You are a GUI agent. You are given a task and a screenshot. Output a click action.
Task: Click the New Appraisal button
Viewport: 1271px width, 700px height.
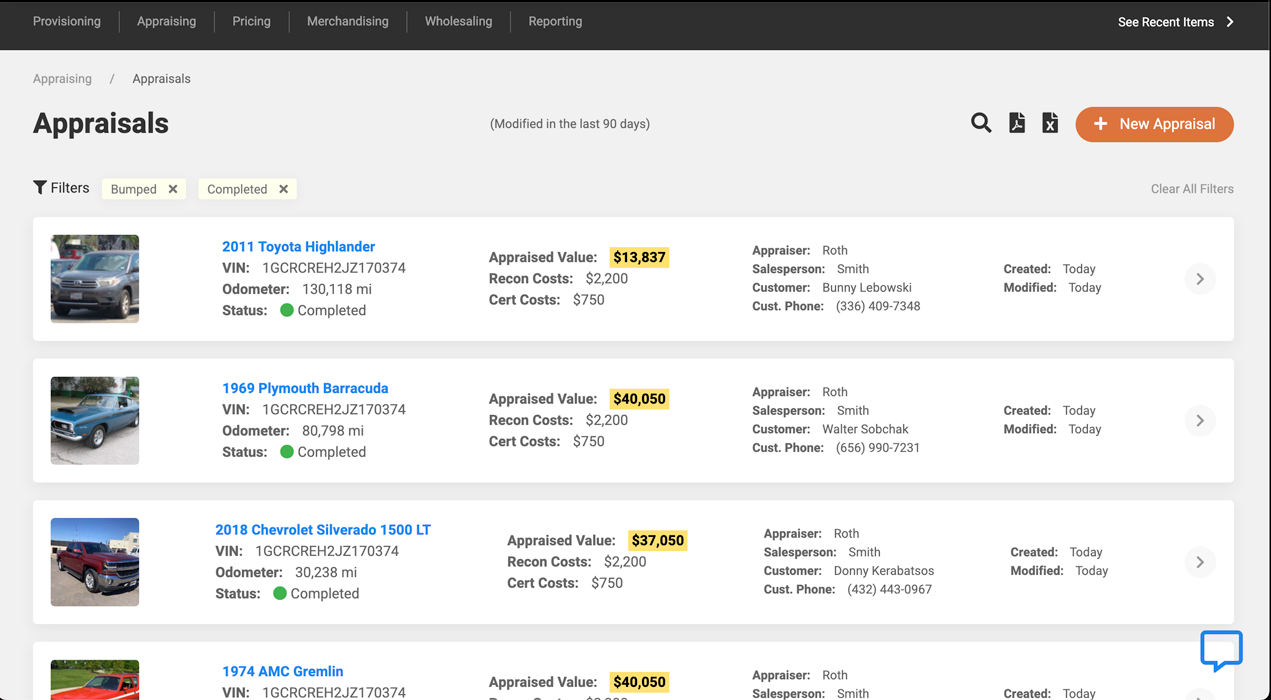pyautogui.click(x=1154, y=124)
